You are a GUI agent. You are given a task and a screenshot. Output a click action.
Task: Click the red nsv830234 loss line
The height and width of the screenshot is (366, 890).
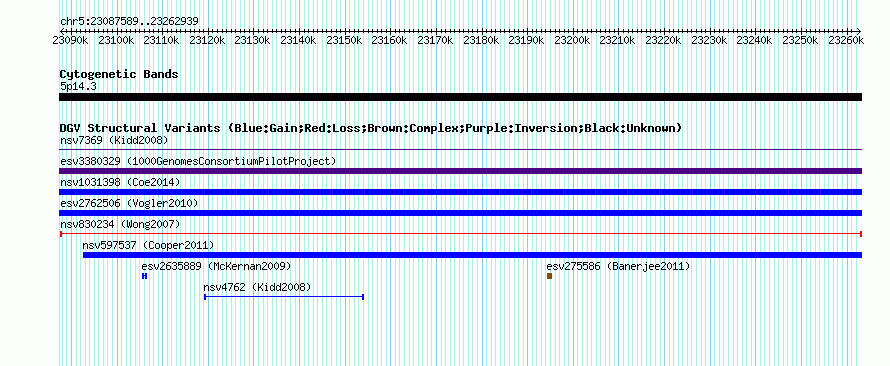(x=460, y=234)
